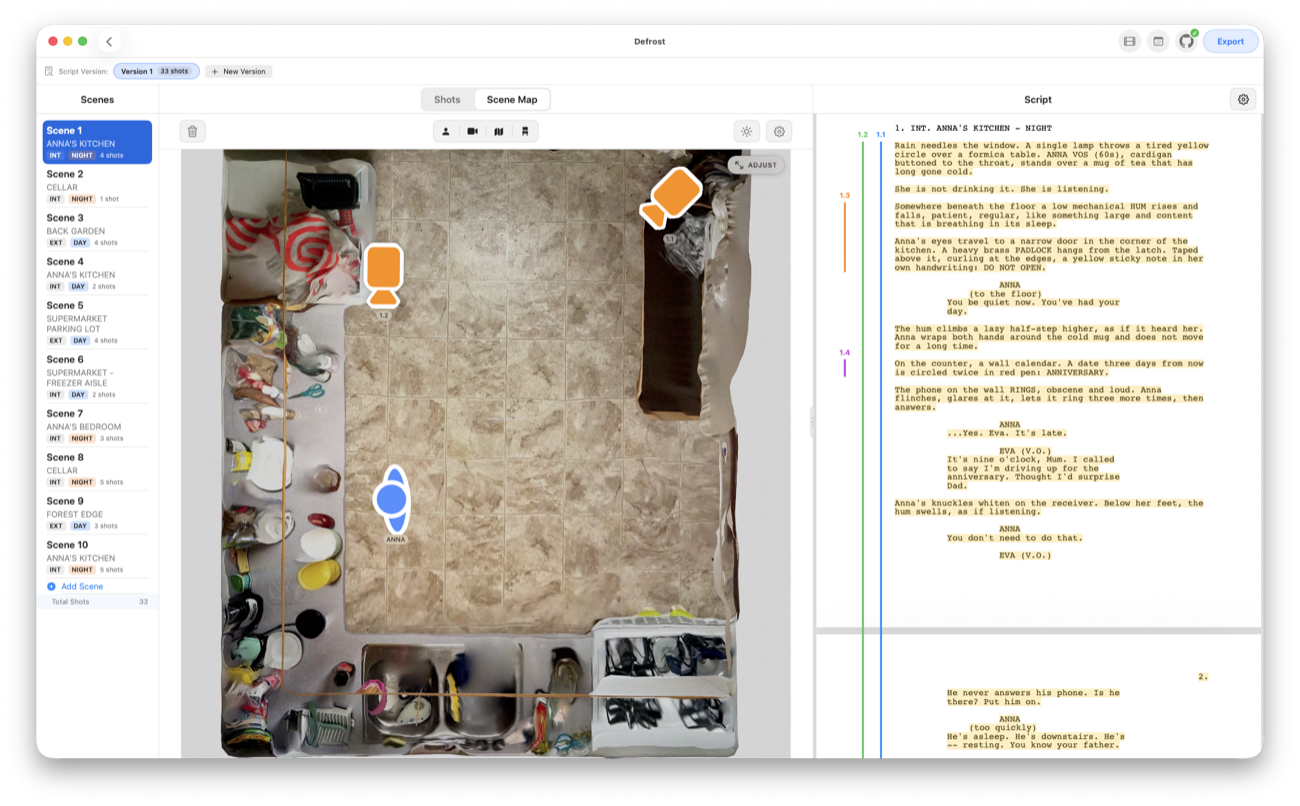The image size is (1300, 806).
Task: Select orange camera marker 1.1
Action: (x=671, y=196)
